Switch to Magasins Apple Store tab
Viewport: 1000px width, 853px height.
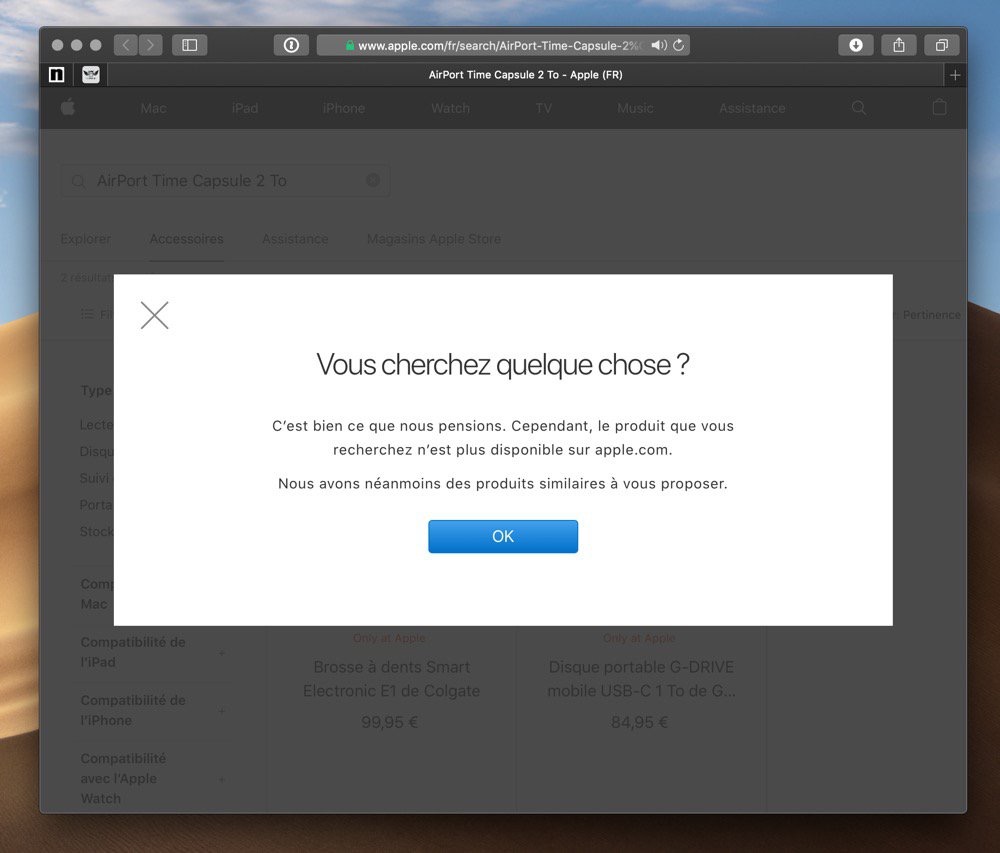(434, 239)
